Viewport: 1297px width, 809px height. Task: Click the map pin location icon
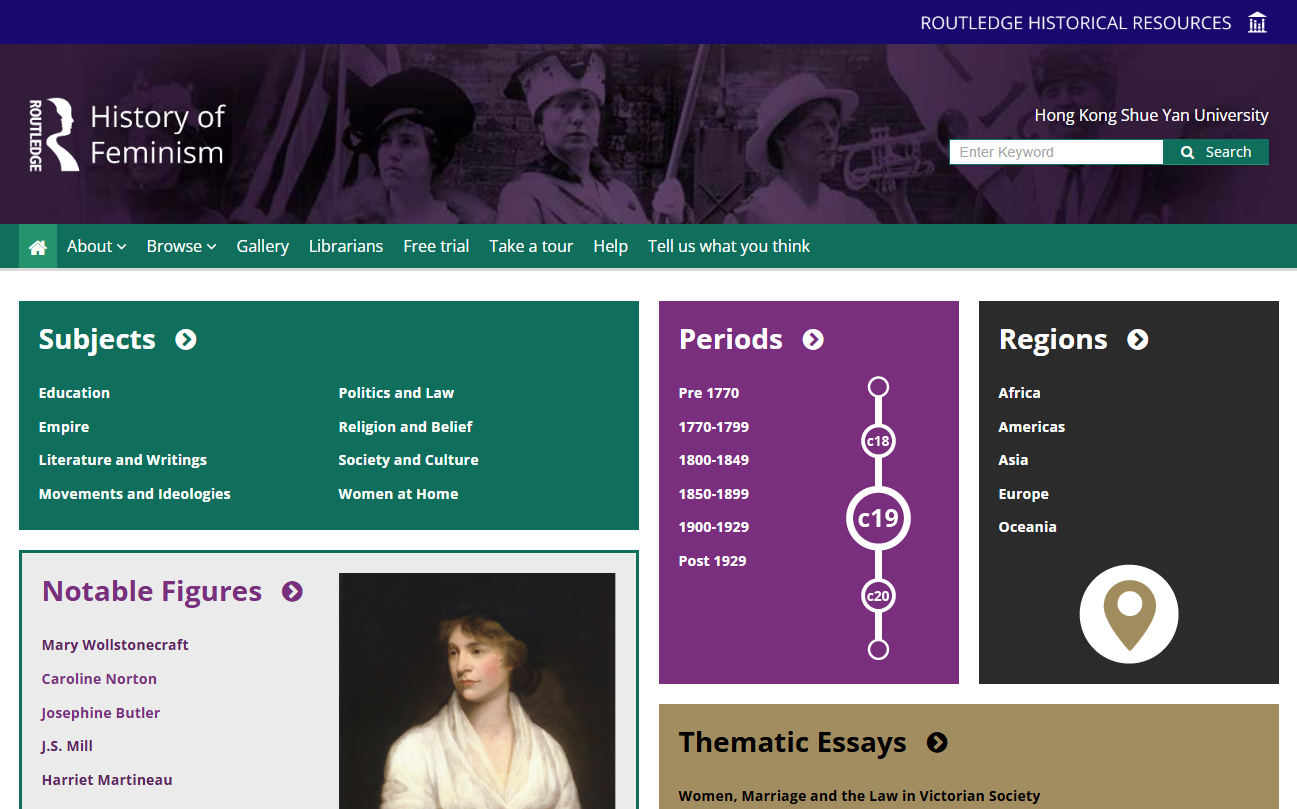[1128, 614]
